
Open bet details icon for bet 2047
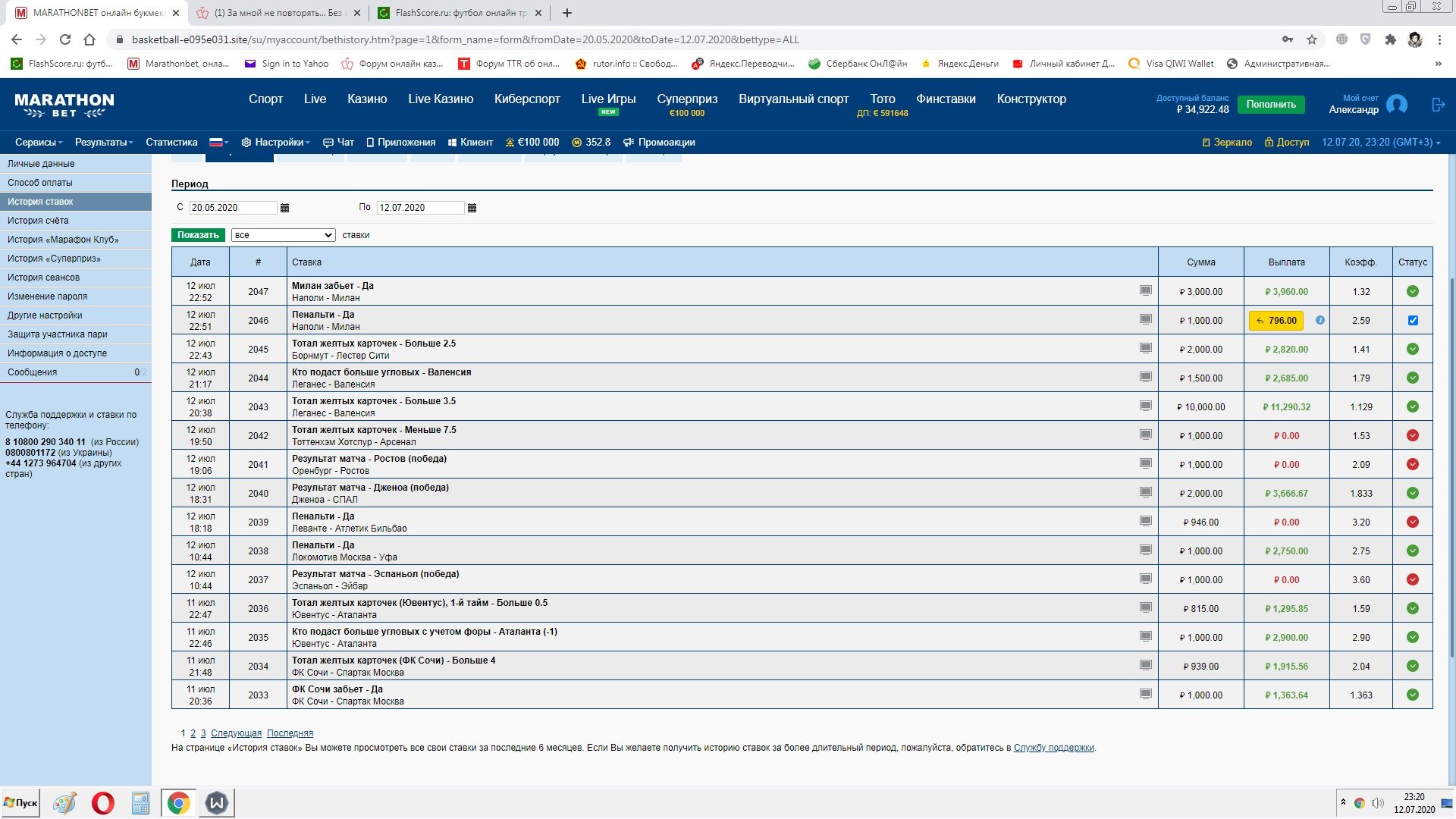pyautogui.click(x=1145, y=290)
